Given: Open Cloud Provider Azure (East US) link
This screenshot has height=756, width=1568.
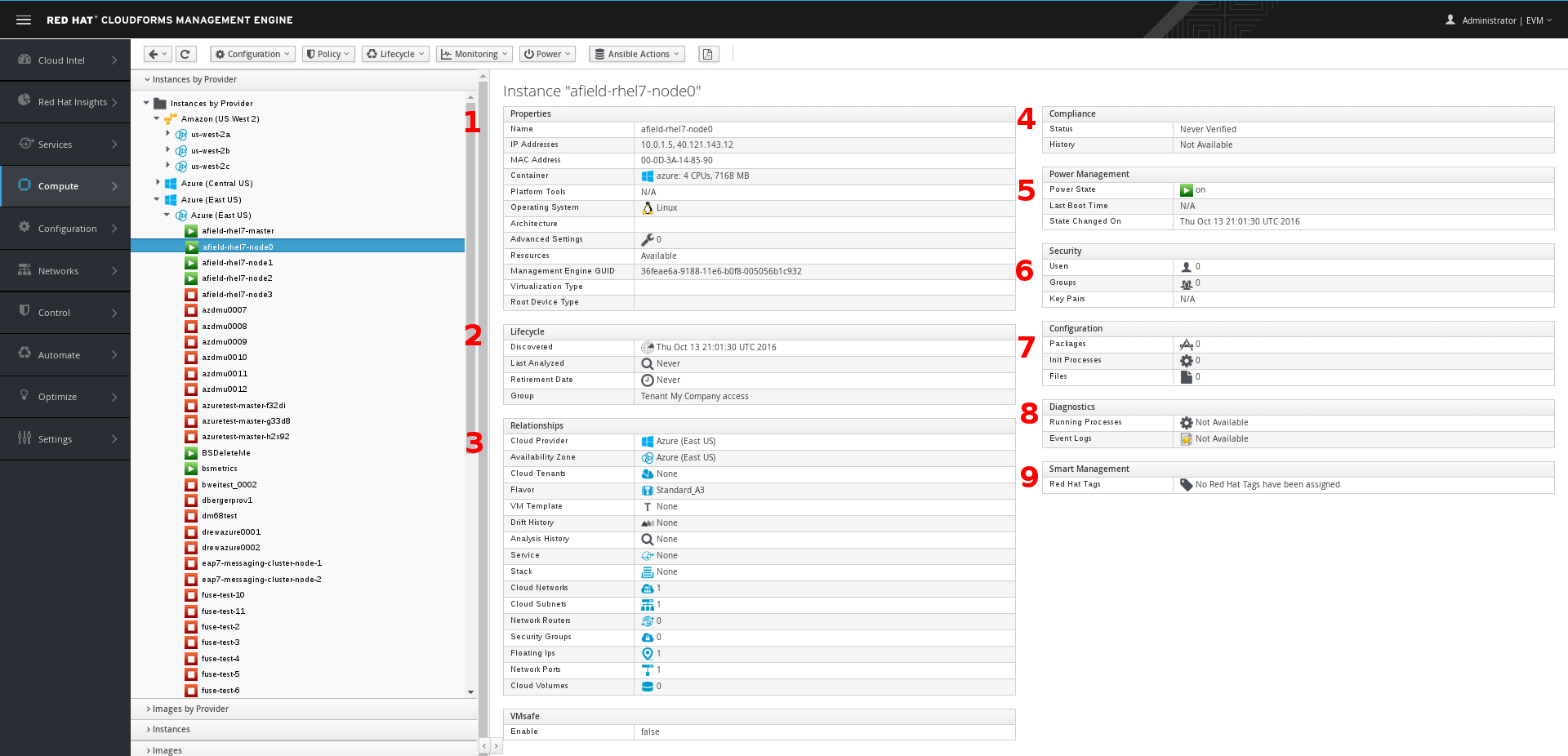Looking at the screenshot, I should (x=685, y=442).
